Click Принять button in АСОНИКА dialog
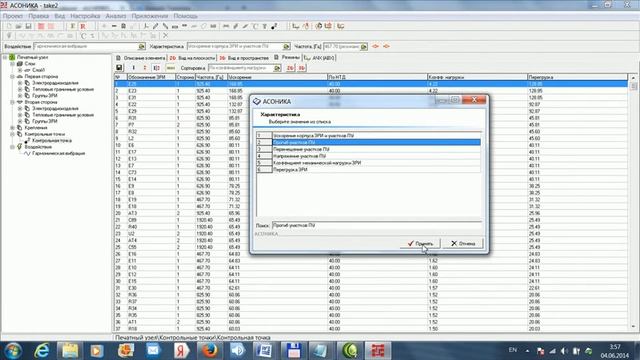The image size is (640, 360). (420, 243)
